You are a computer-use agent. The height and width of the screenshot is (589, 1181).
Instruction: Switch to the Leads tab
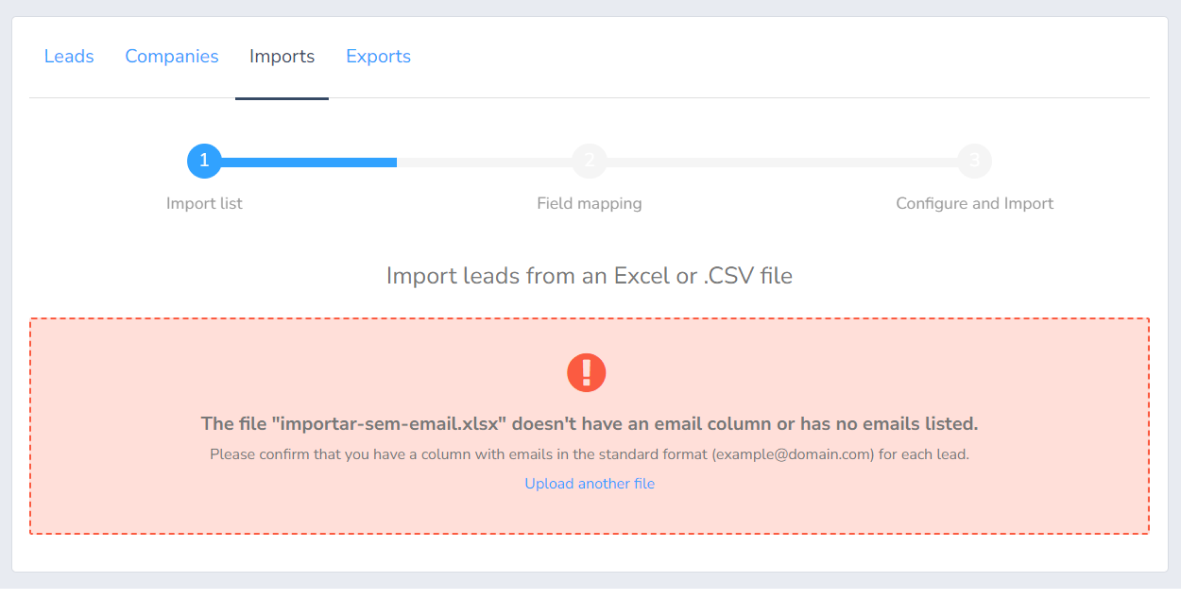[x=68, y=57]
